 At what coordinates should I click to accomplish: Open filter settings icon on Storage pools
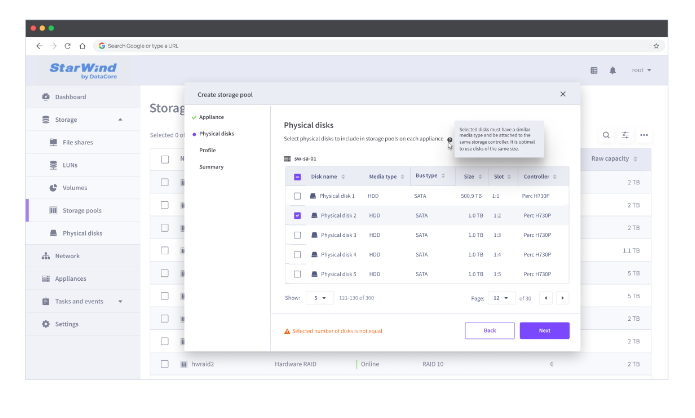(x=625, y=135)
